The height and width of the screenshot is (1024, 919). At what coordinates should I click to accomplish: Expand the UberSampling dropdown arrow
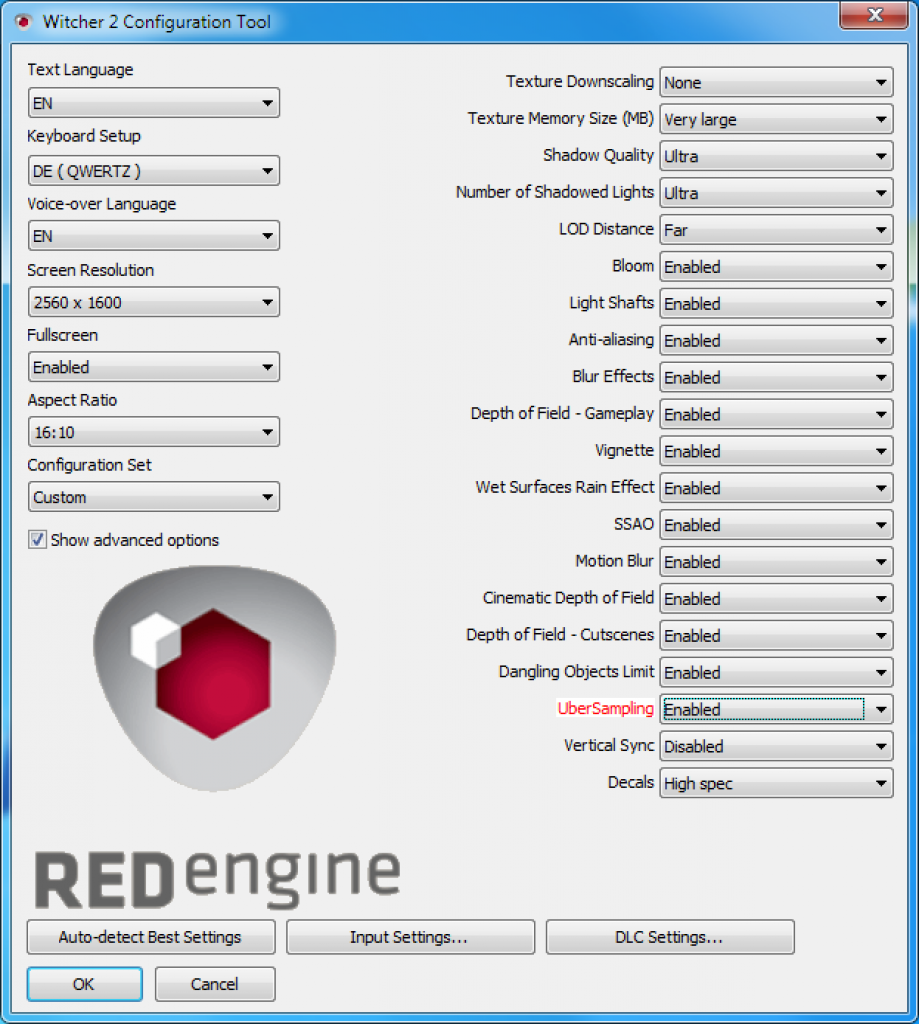point(880,709)
